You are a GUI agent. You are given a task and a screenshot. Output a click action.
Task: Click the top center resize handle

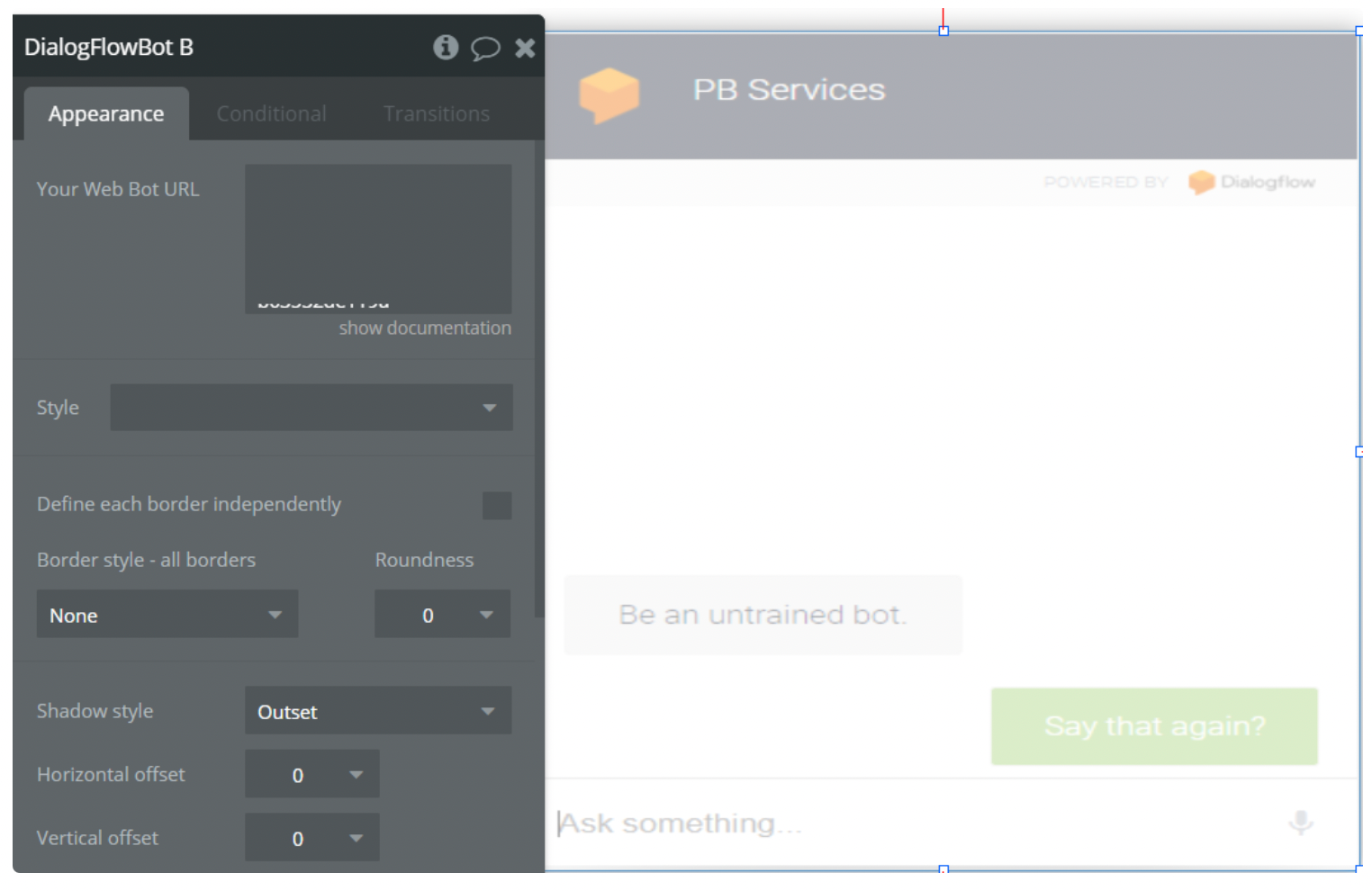(x=943, y=31)
